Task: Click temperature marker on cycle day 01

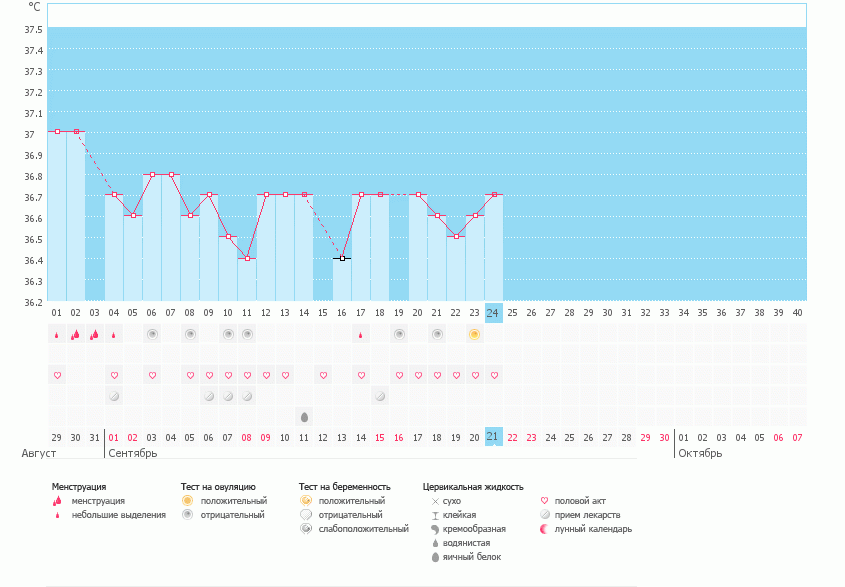Action: coord(57,131)
